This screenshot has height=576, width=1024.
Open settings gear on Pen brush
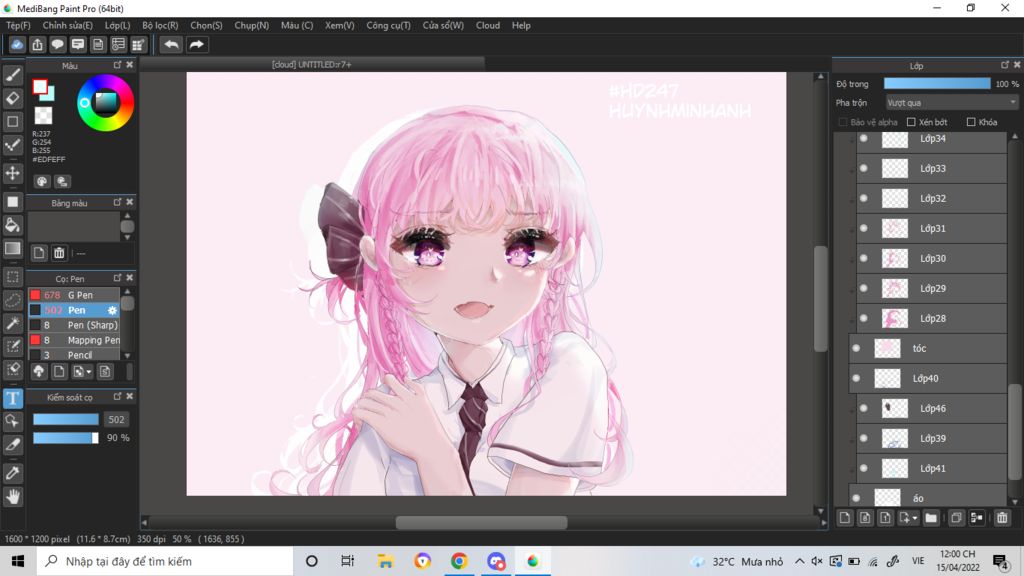pyautogui.click(x=112, y=310)
